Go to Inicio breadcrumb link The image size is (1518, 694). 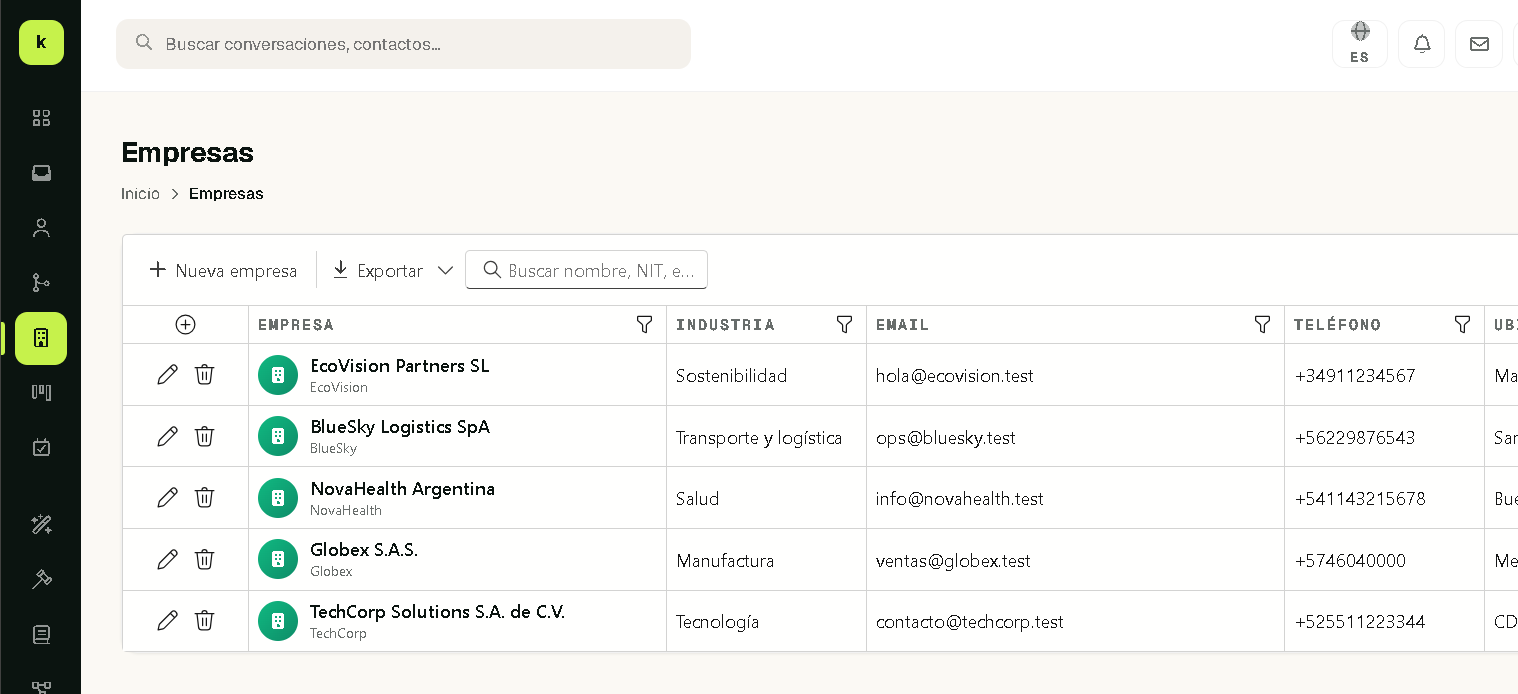point(140,193)
